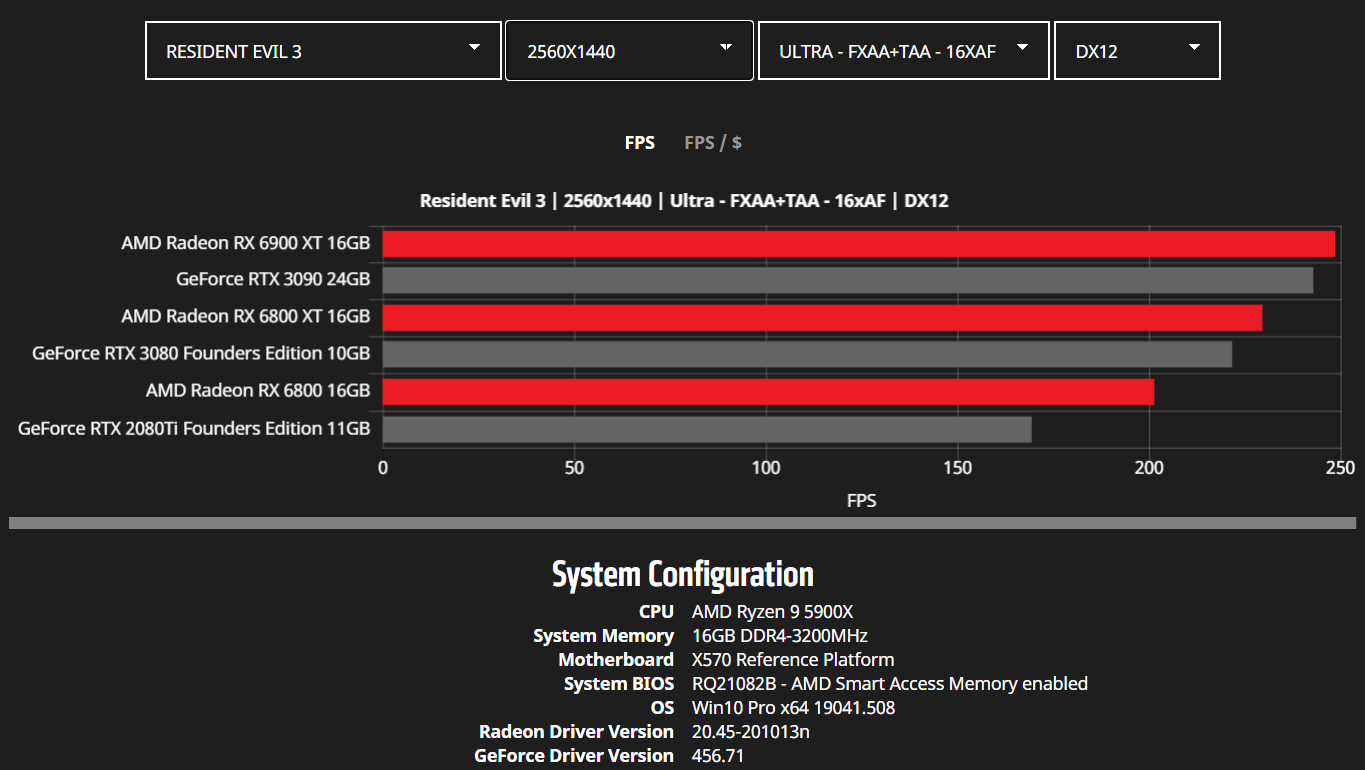Select the AMD Radeon RX 6900 XT 16GB label
This screenshot has width=1365, height=770.
tap(246, 243)
